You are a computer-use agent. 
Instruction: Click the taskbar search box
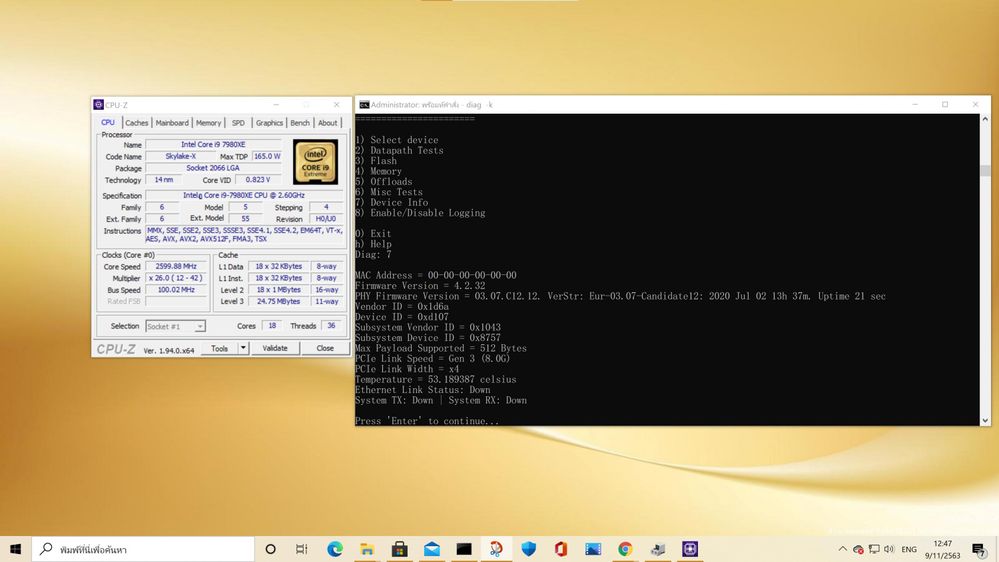click(x=143, y=549)
